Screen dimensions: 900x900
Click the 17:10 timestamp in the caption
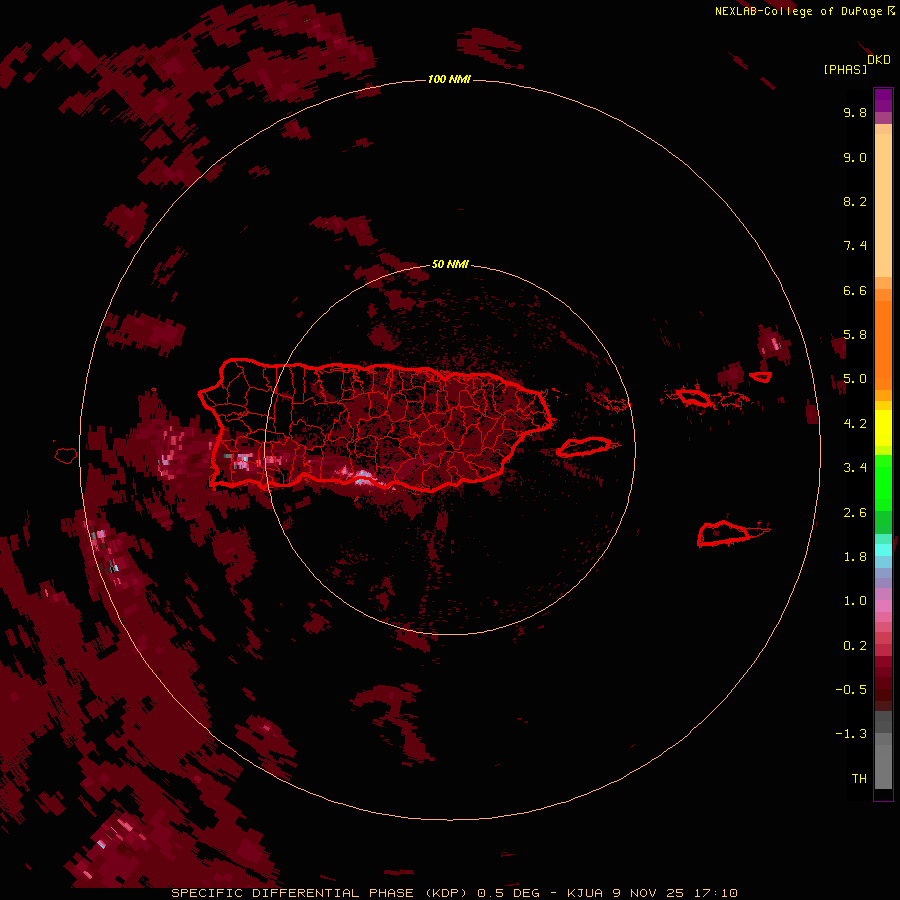pos(715,893)
